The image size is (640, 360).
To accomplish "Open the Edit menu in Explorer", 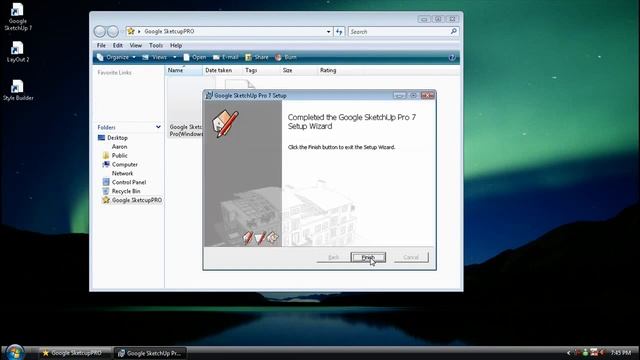I will [118, 45].
